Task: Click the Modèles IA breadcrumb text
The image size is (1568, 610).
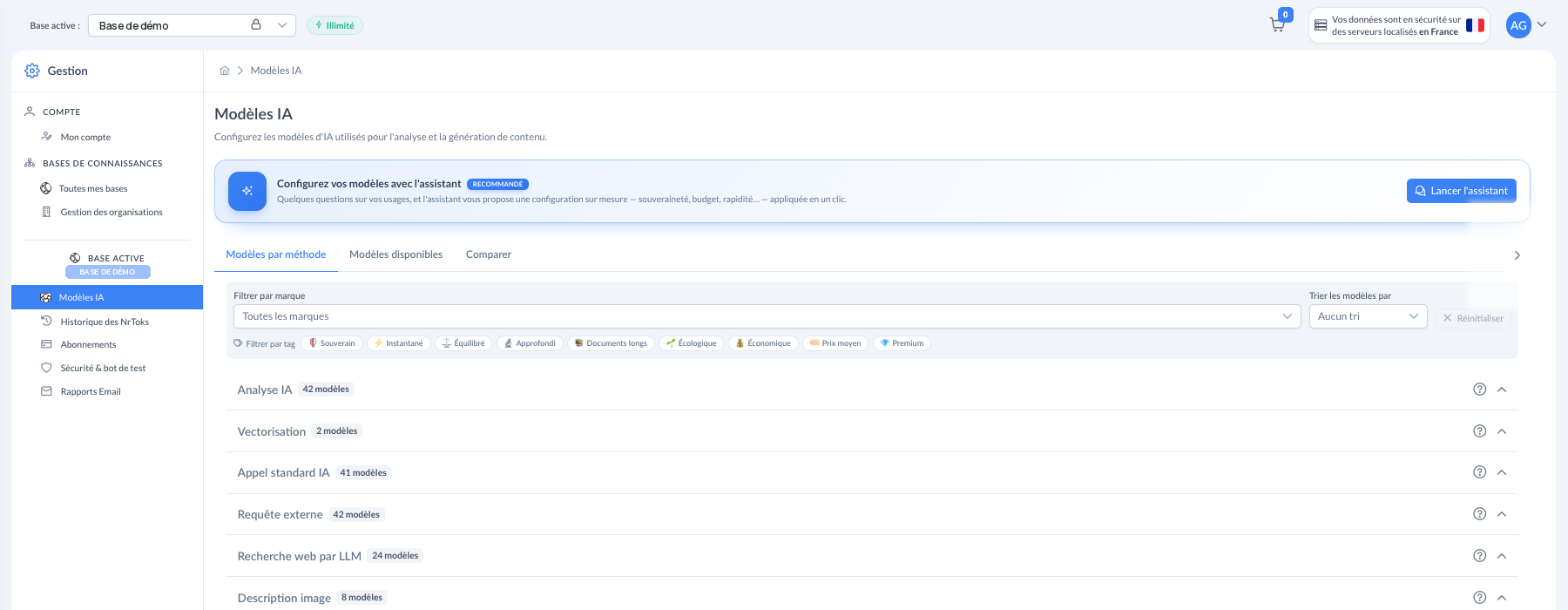Action: tap(276, 71)
